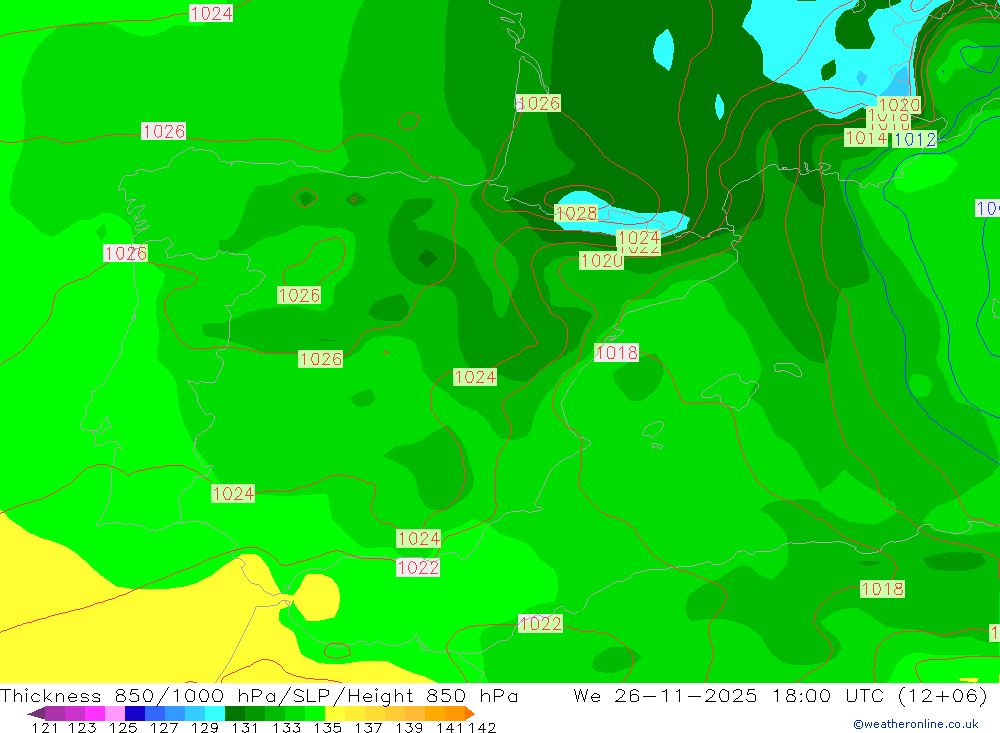This screenshot has width=1000, height=733.
Task: Click the Thickness 850/1000 hPa chart title
Action: tap(258, 695)
